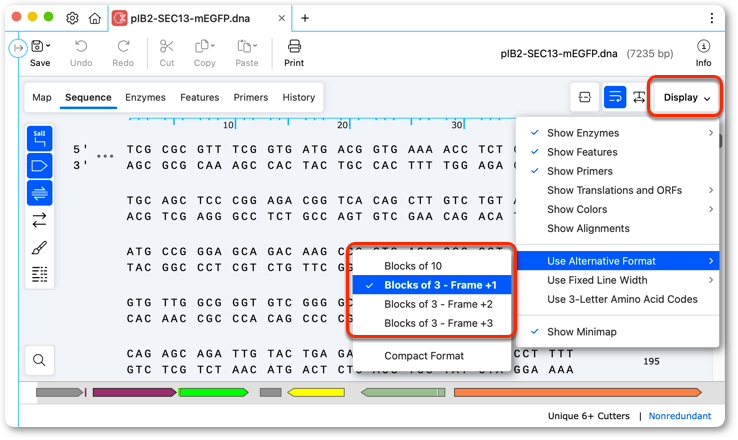Click the Undo icon
This screenshot has width=738, height=440.
point(81,46)
